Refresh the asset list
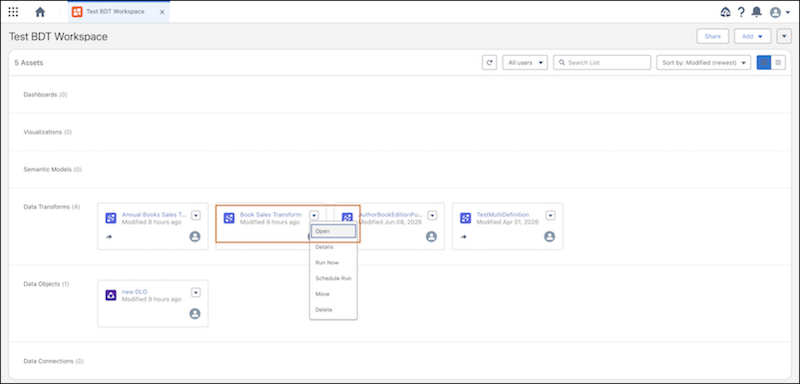The width and height of the screenshot is (800, 384). point(489,62)
